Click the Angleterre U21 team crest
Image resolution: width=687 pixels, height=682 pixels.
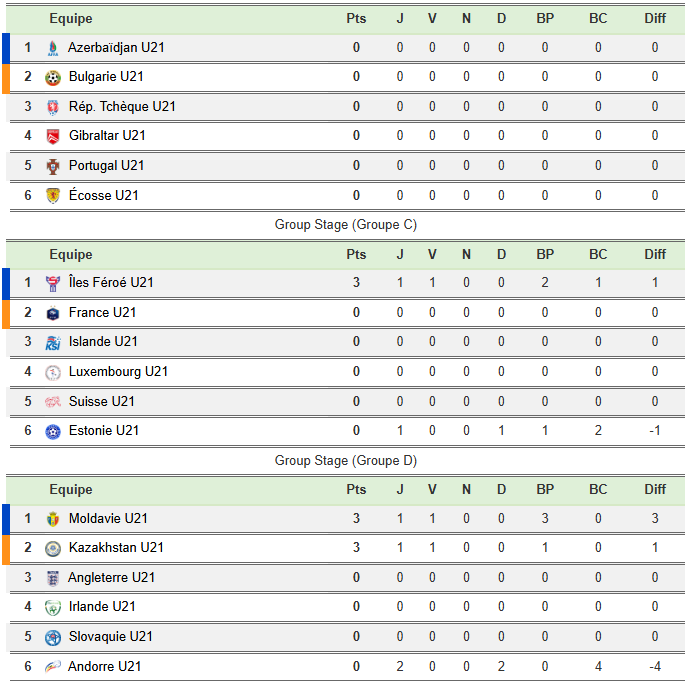coord(53,578)
